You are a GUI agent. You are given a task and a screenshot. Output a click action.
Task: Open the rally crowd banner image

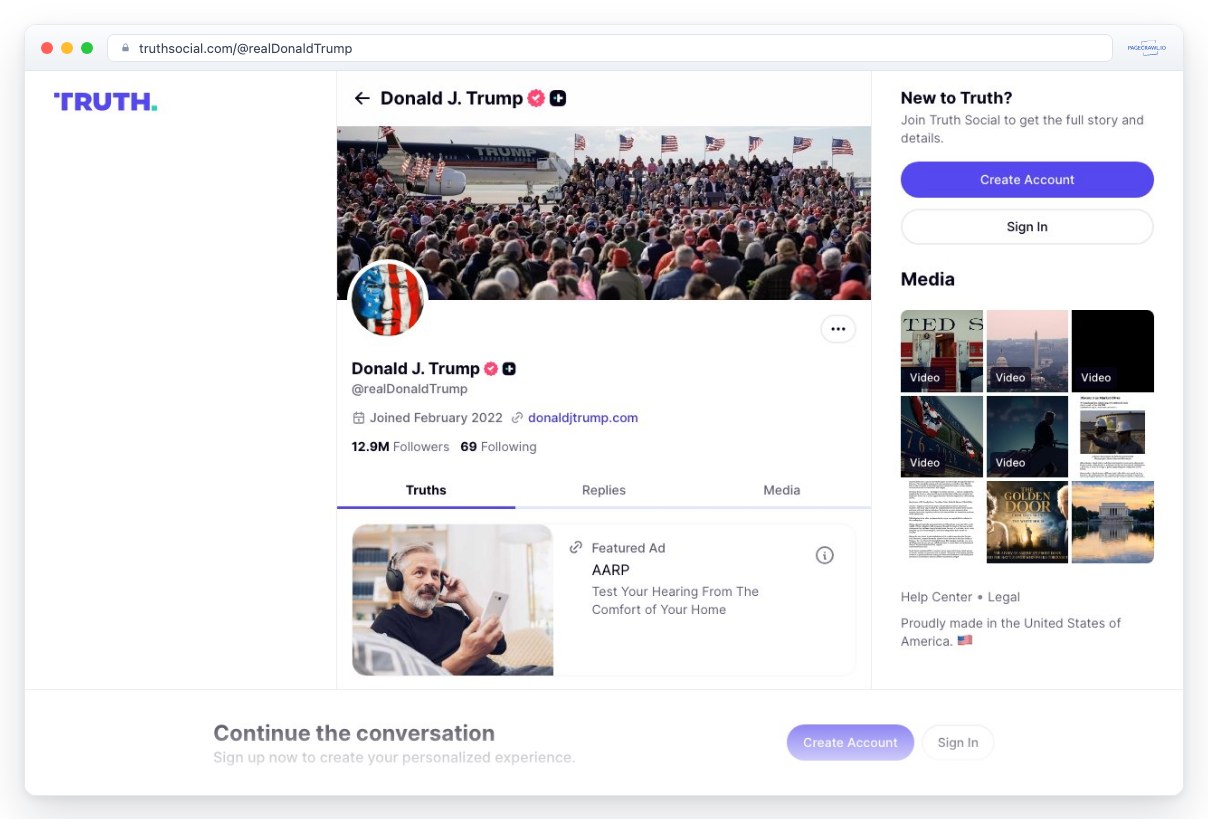pos(604,213)
